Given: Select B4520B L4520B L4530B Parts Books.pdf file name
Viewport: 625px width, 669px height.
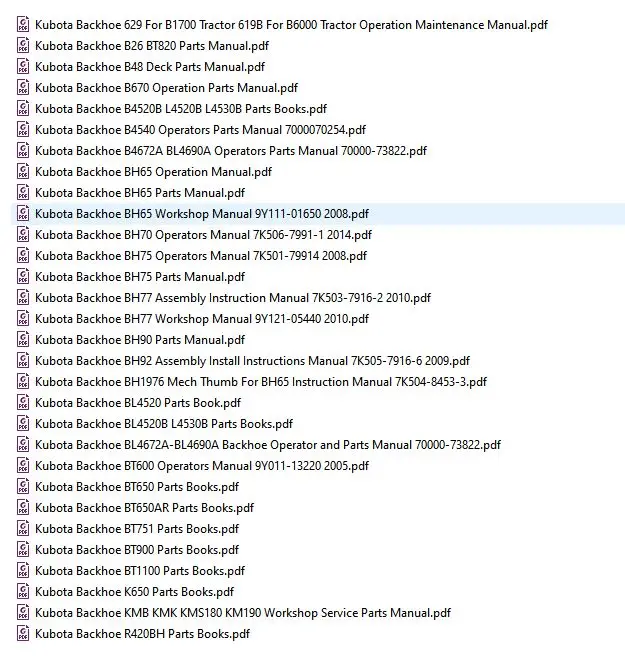Looking at the screenshot, I should [x=181, y=109].
